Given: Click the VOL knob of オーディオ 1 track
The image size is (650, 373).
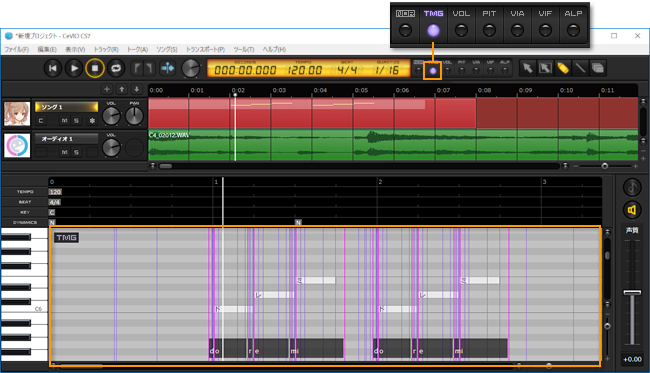Looking at the screenshot, I should coord(111,148).
